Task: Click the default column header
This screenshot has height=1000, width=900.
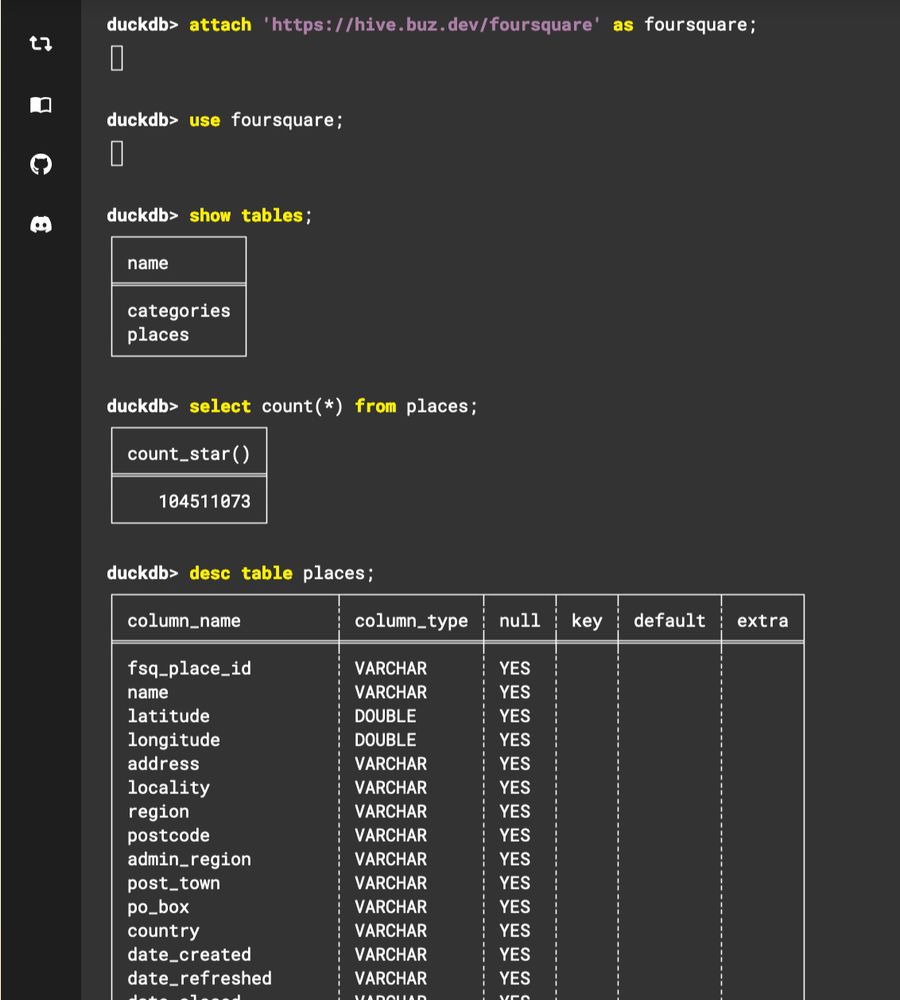Action: 670,621
